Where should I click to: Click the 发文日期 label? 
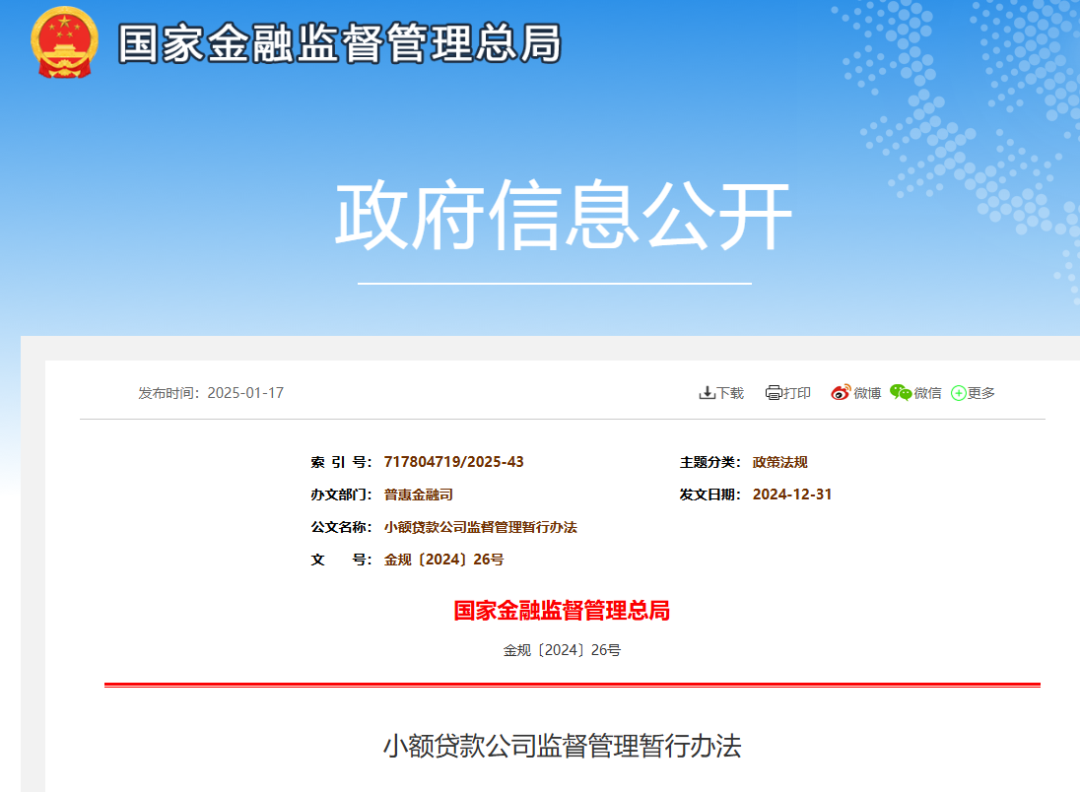(710, 494)
